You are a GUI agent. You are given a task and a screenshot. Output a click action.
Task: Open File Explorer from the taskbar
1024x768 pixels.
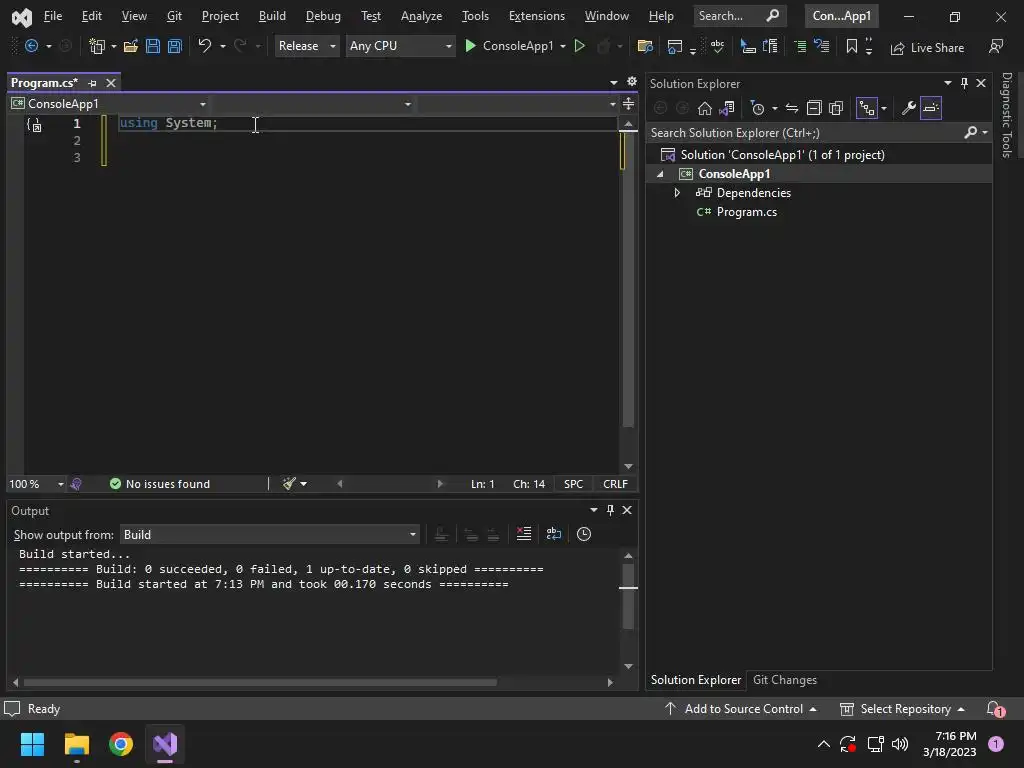click(76, 744)
